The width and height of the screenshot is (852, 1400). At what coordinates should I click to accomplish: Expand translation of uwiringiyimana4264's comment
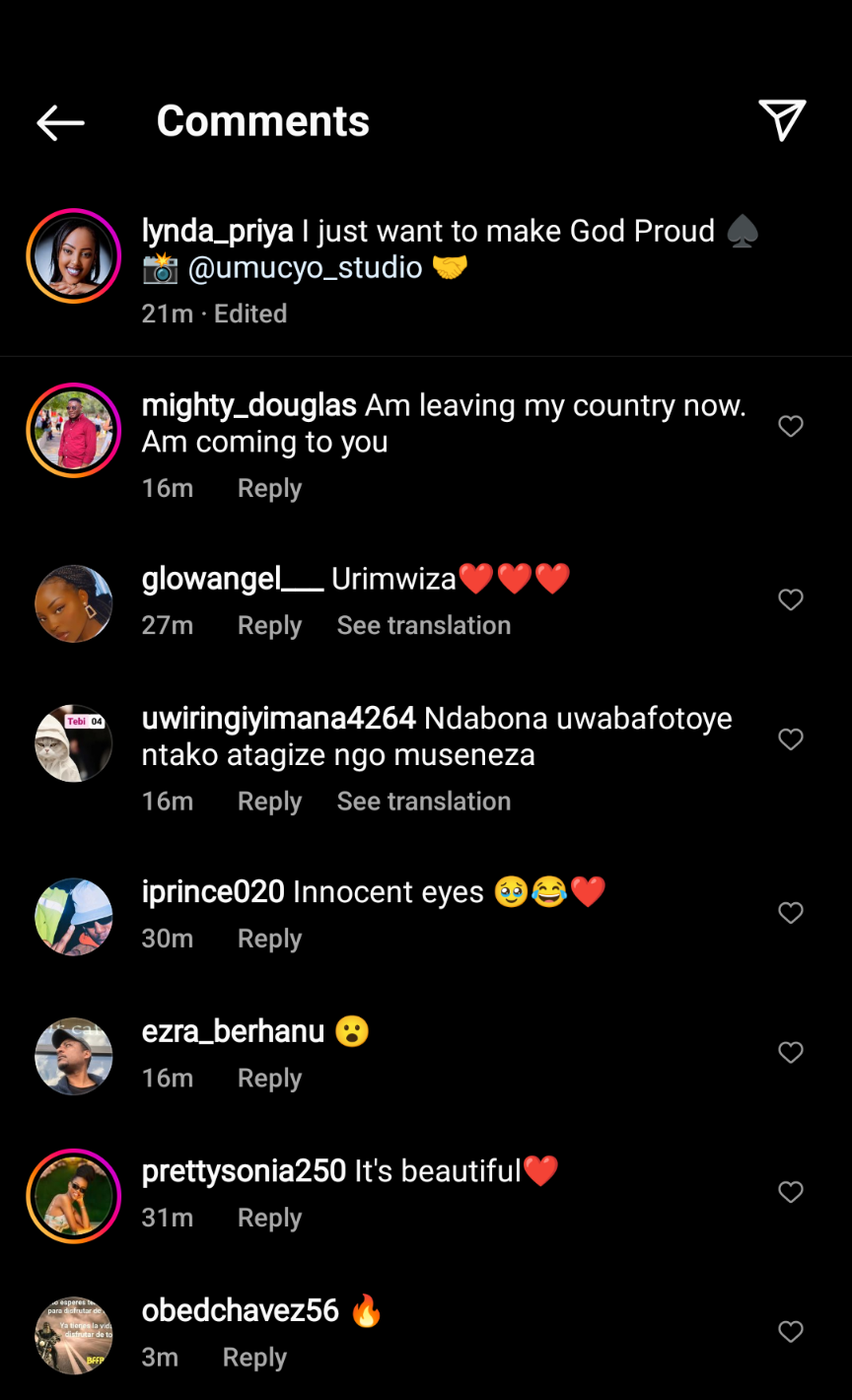point(424,802)
